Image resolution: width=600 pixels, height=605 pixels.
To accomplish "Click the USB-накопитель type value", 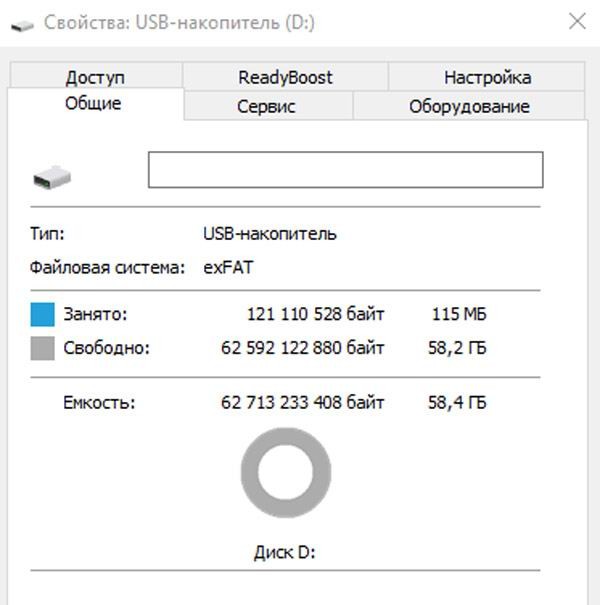I will pyautogui.click(x=270, y=234).
